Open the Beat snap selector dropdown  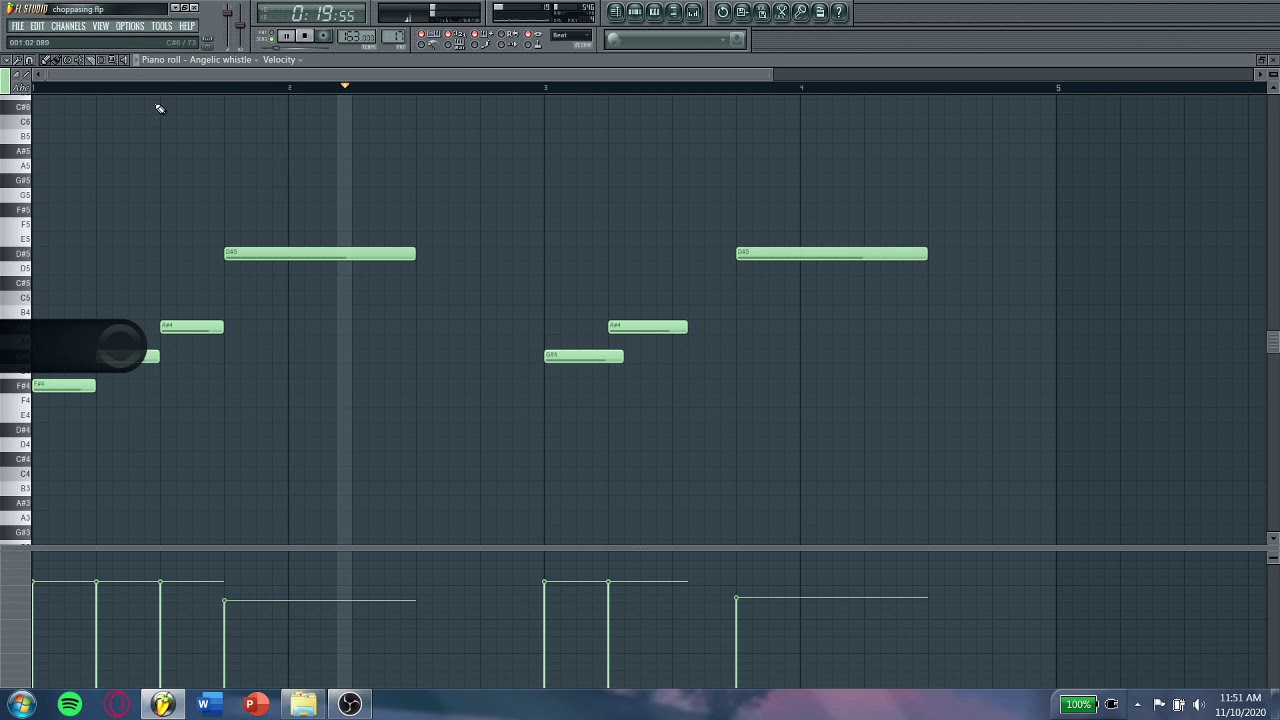click(571, 35)
